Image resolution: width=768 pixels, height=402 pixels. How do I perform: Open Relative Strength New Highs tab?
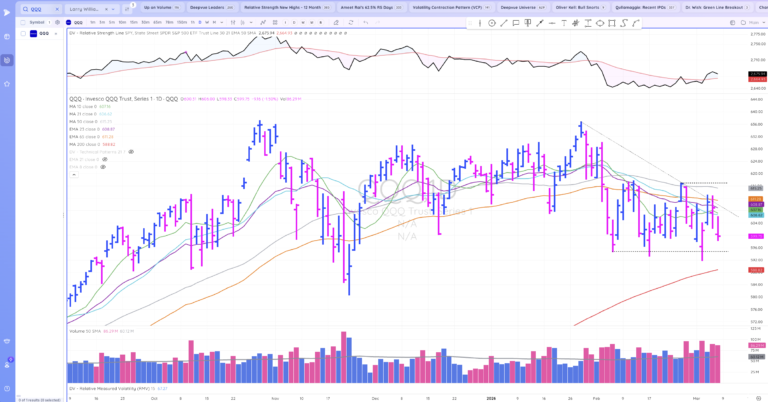coord(288,8)
